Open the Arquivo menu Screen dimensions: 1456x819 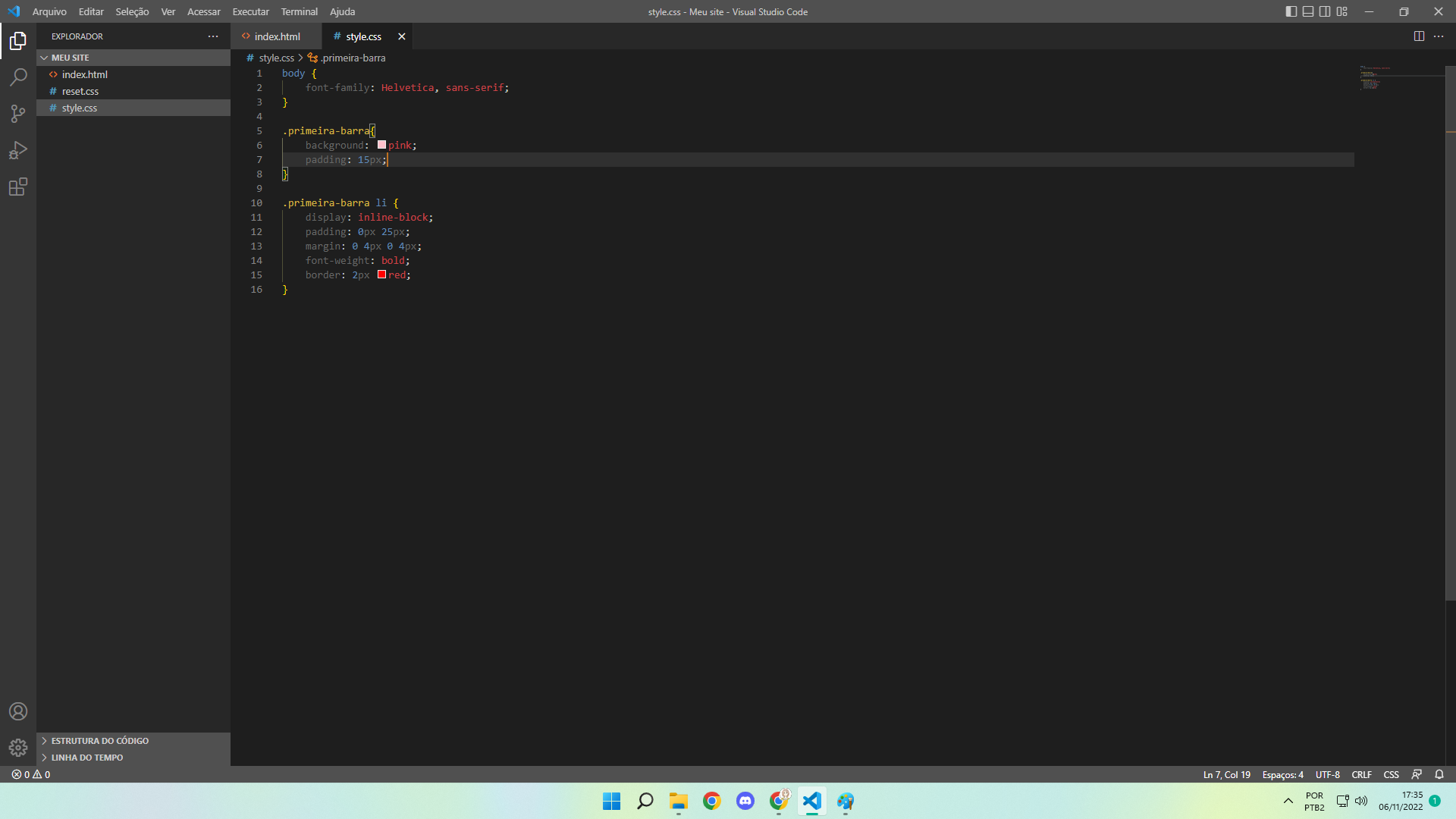pos(49,11)
